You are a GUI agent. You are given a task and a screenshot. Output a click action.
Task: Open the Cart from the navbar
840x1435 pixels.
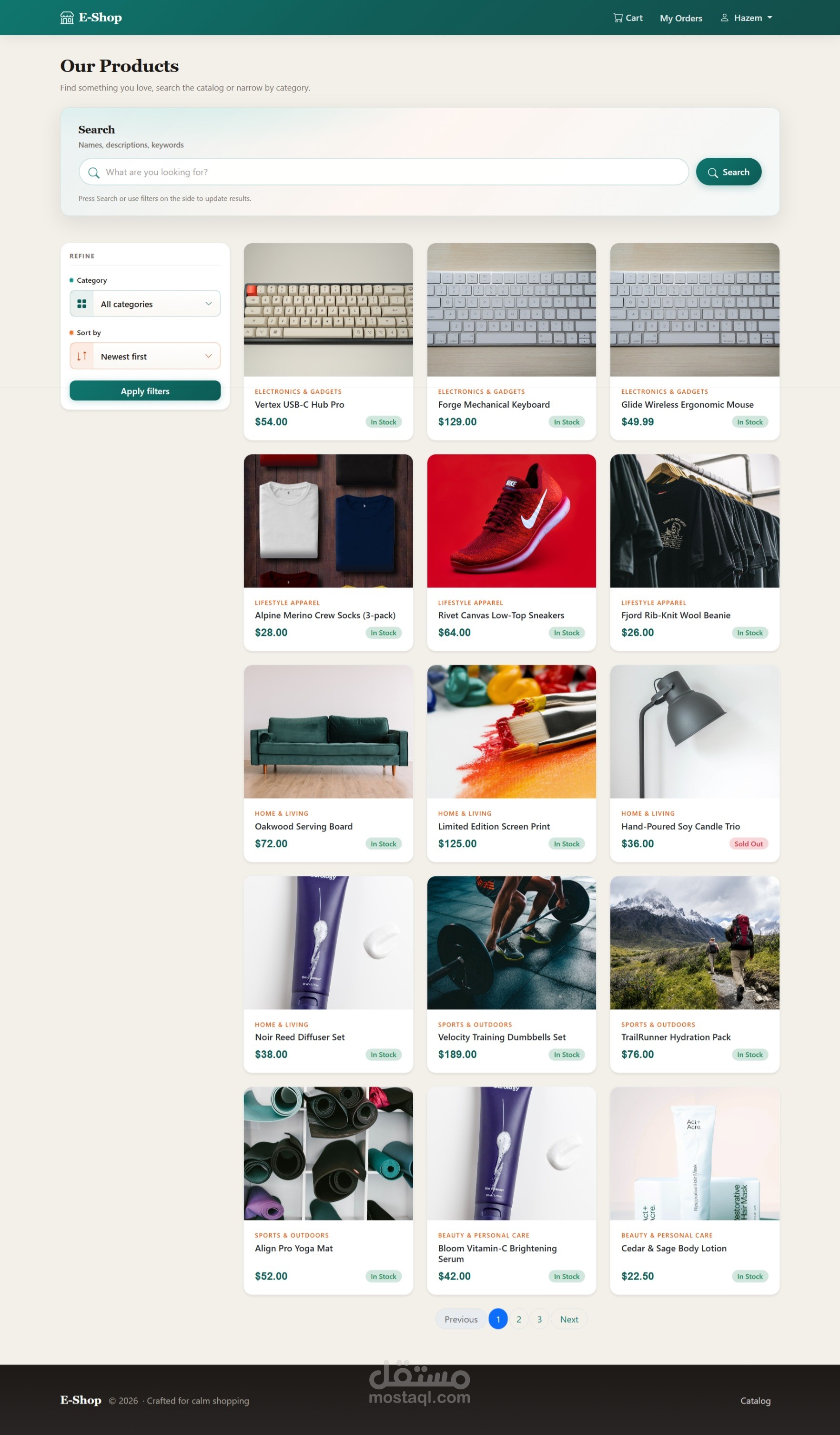pos(627,18)
